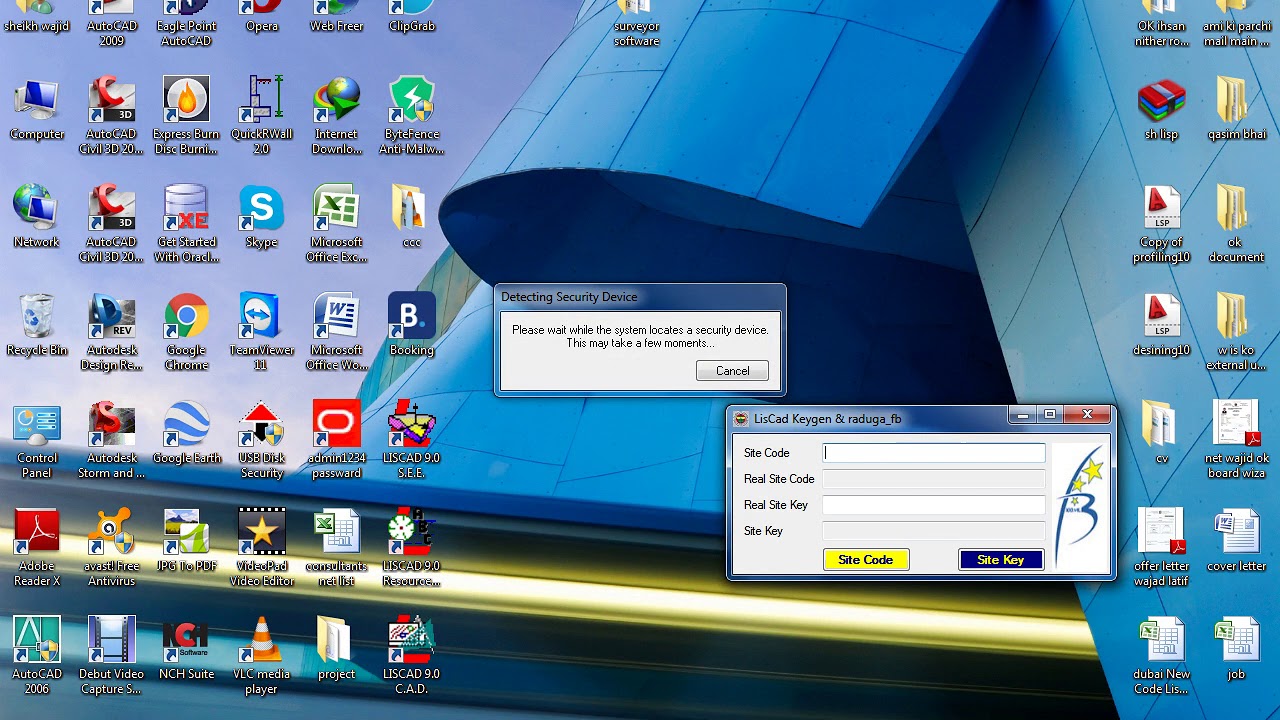Open AutoCAD 2006 shortcut

click(37, 656)
